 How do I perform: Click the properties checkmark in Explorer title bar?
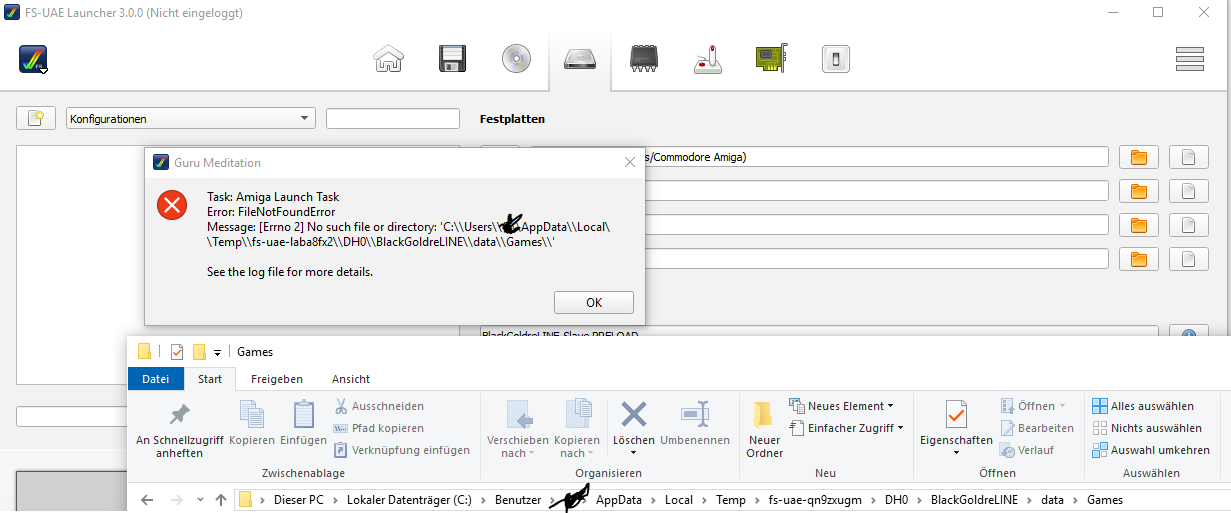coord(177,352)
